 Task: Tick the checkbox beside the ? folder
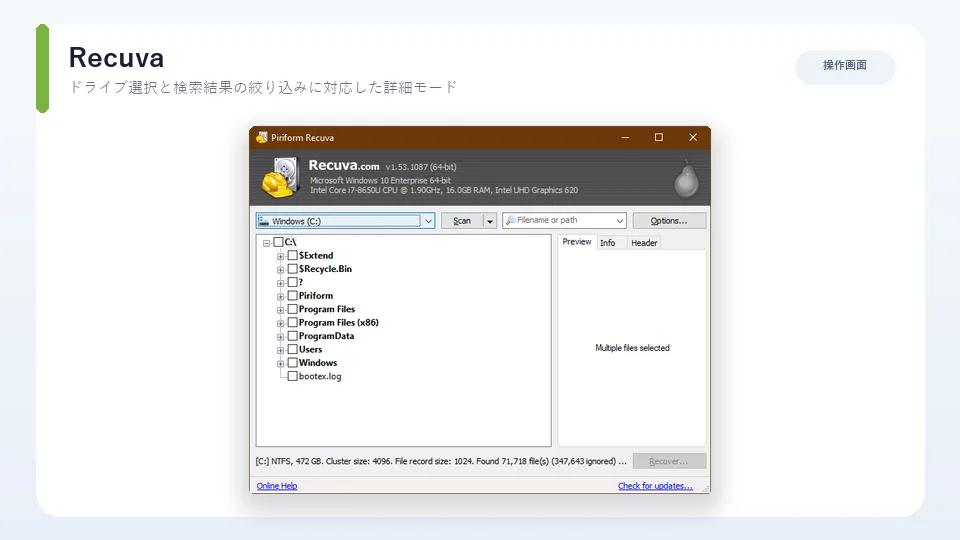(x=293, y=282)
